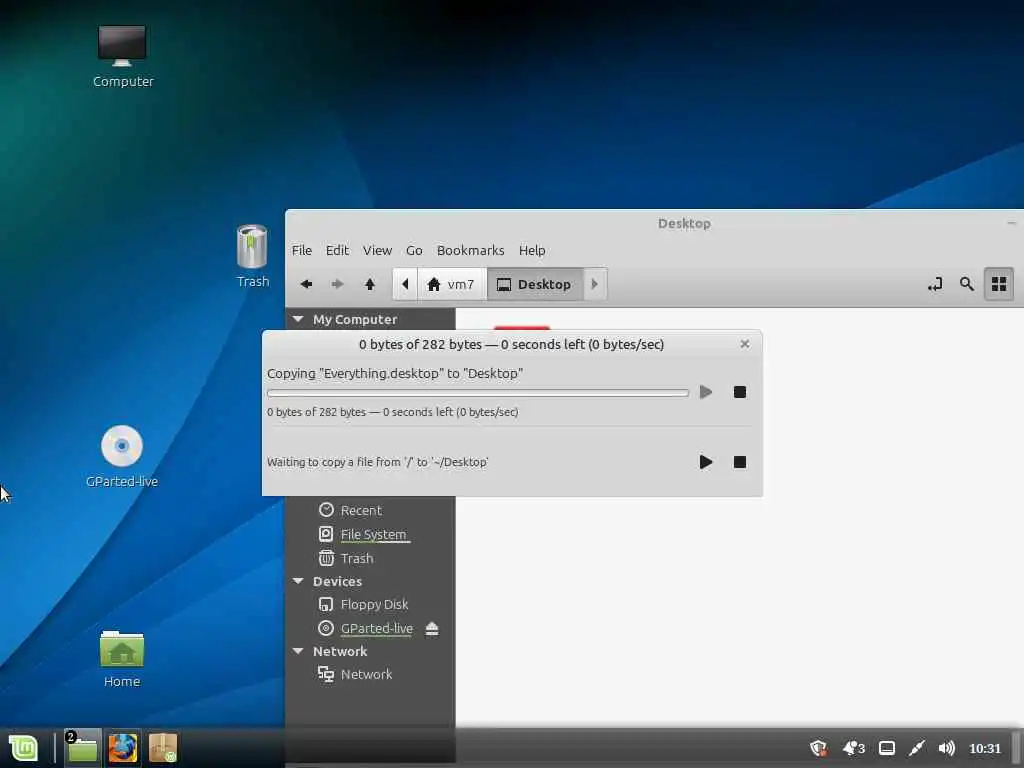Open the update manager shield tray icon
Image resolution: width=1024 pixels, height=768 pixels.
pyautogui.click(x=818, y=748)
